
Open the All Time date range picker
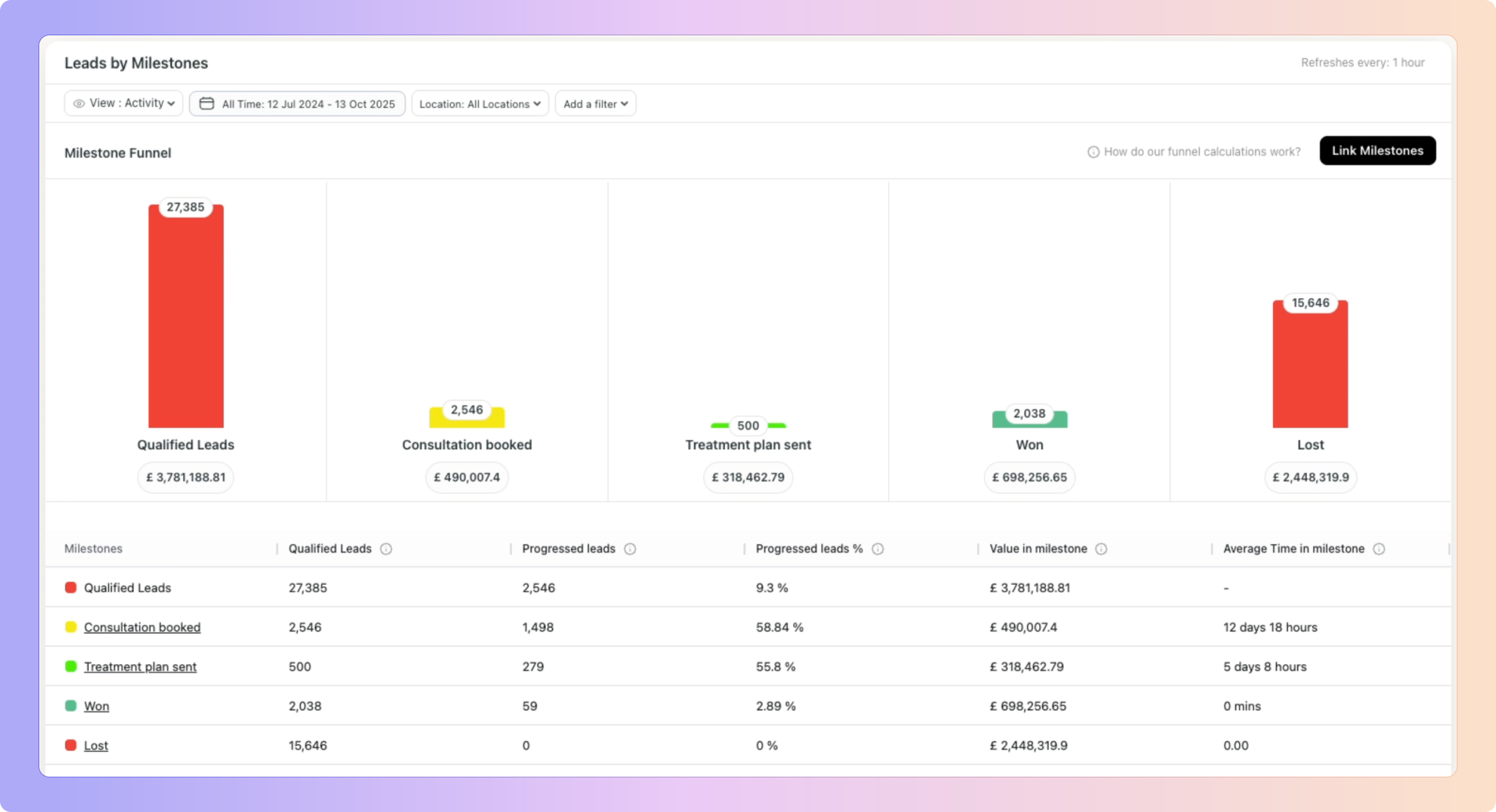297,104
